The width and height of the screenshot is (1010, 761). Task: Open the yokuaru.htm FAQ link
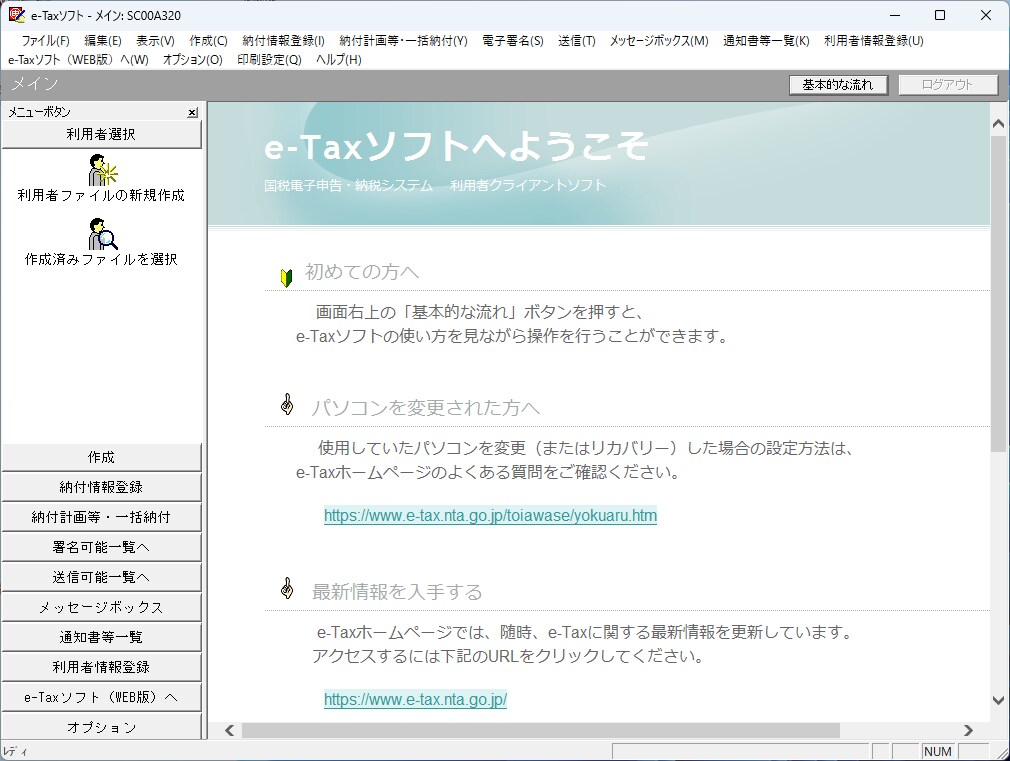tap(490, 515)
